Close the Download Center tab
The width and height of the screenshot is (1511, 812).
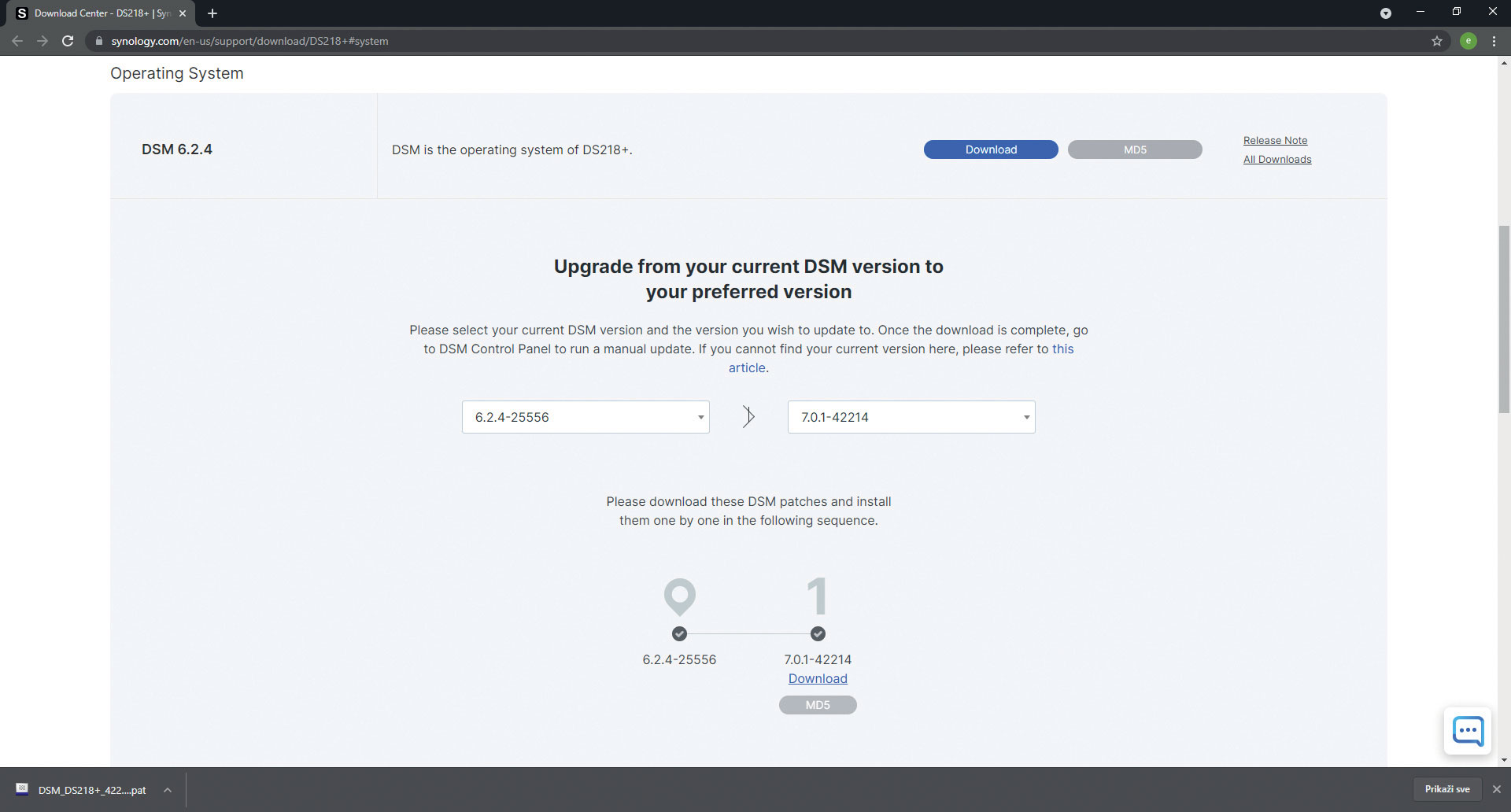click(x=183, y=13)
